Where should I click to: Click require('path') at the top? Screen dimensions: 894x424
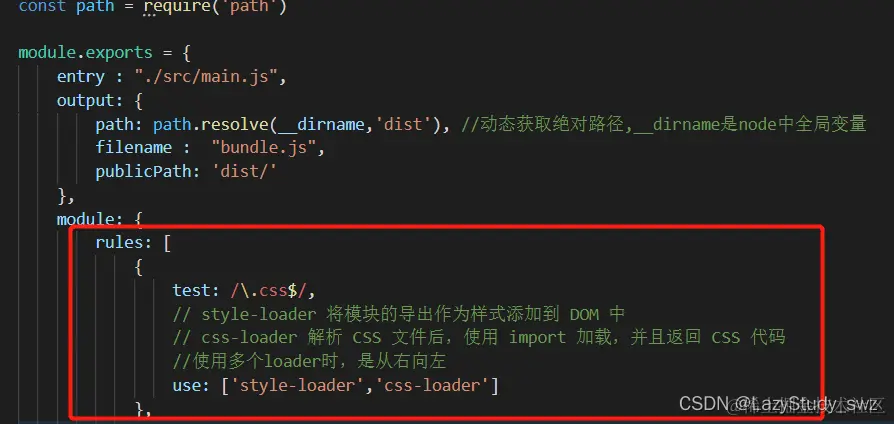click(x=215, y=7)
